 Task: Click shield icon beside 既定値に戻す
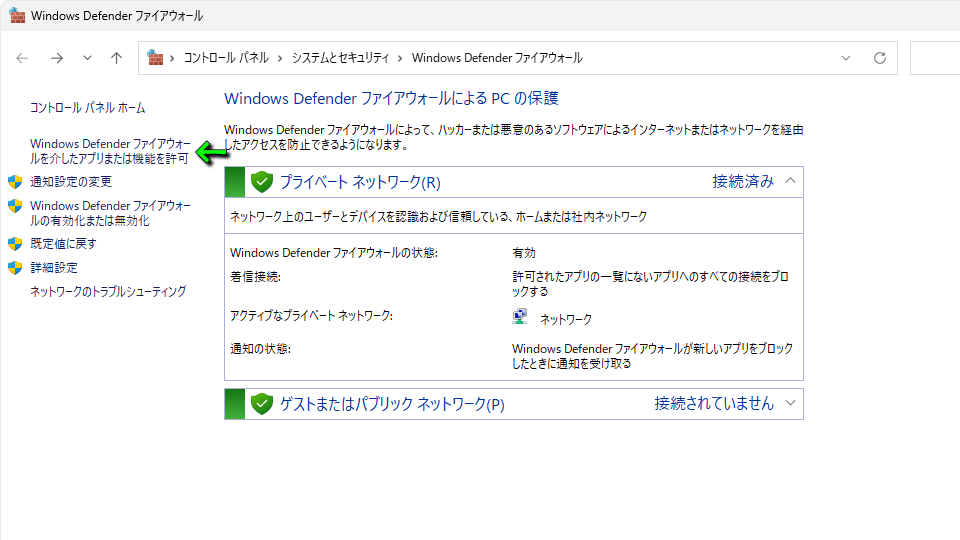[x=15, y=244]
